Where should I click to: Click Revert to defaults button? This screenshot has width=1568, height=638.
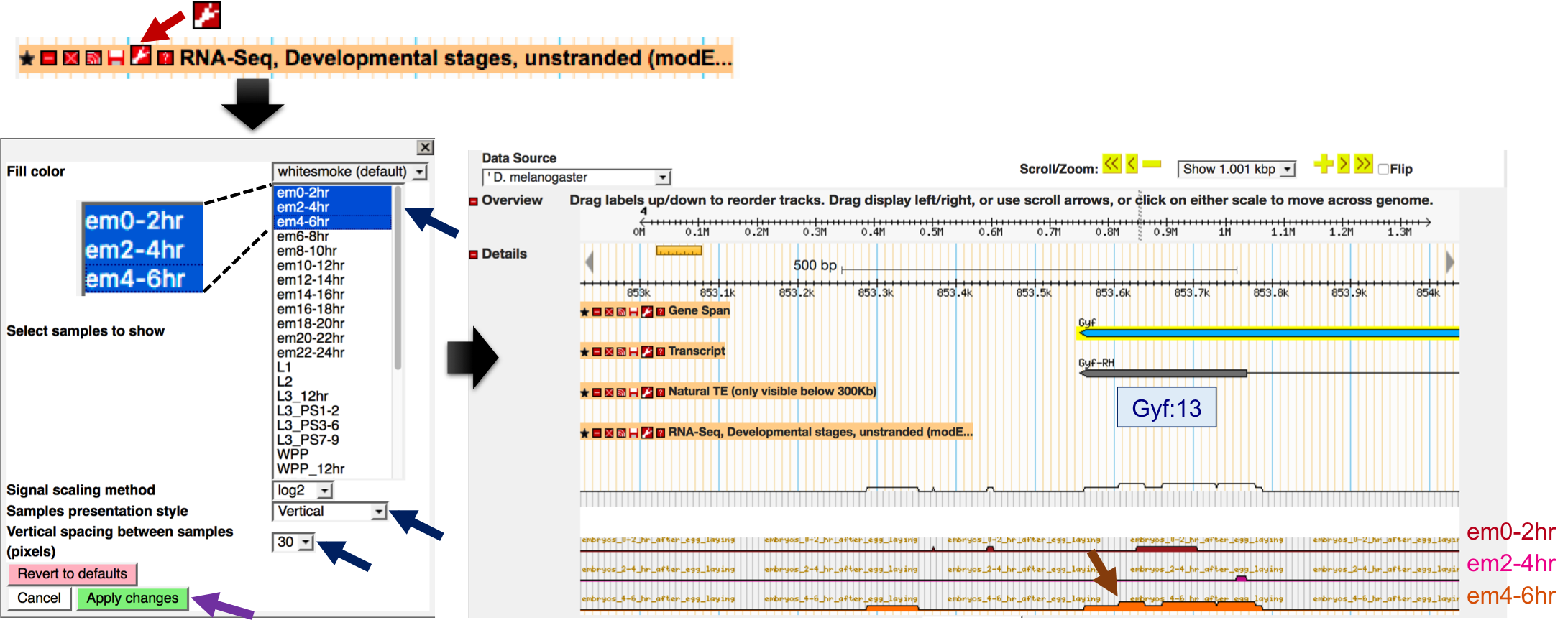coord(72,574)
